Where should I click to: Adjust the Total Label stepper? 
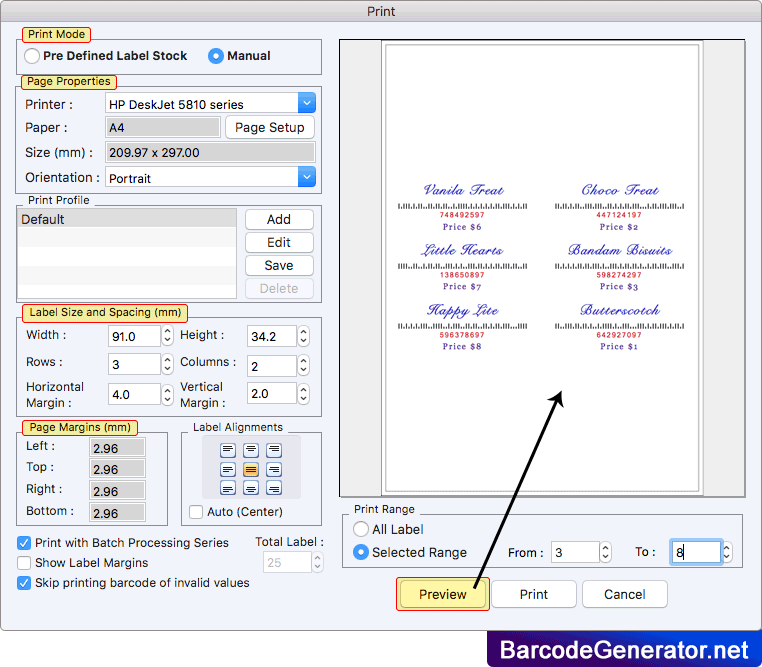(x=317, y=562)
